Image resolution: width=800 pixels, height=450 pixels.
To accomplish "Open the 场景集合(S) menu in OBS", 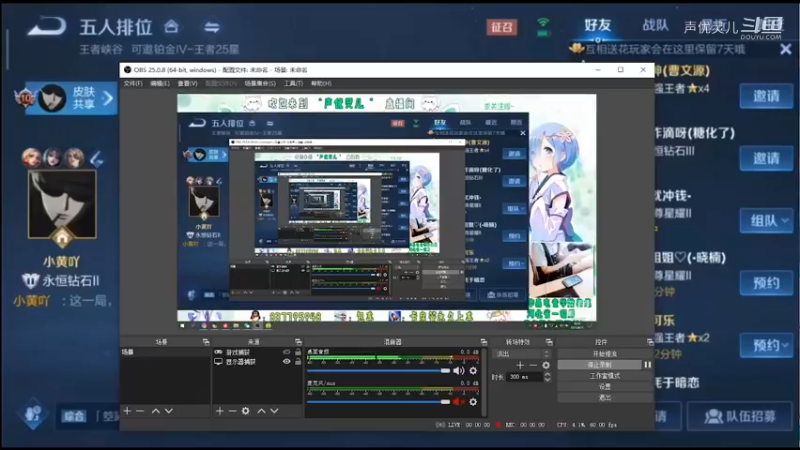I will 260,83.
